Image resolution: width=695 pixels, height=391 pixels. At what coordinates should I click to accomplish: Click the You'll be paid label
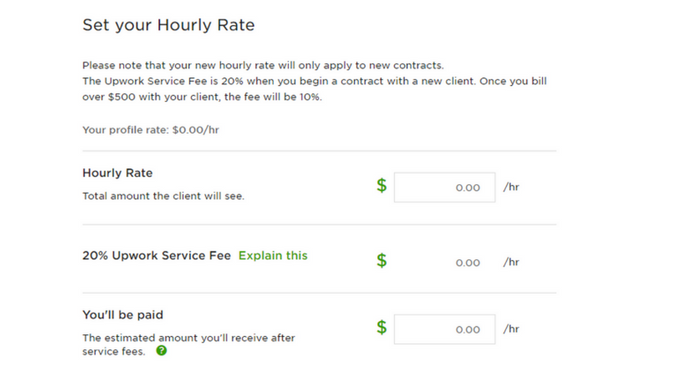(x=123, y=315)
